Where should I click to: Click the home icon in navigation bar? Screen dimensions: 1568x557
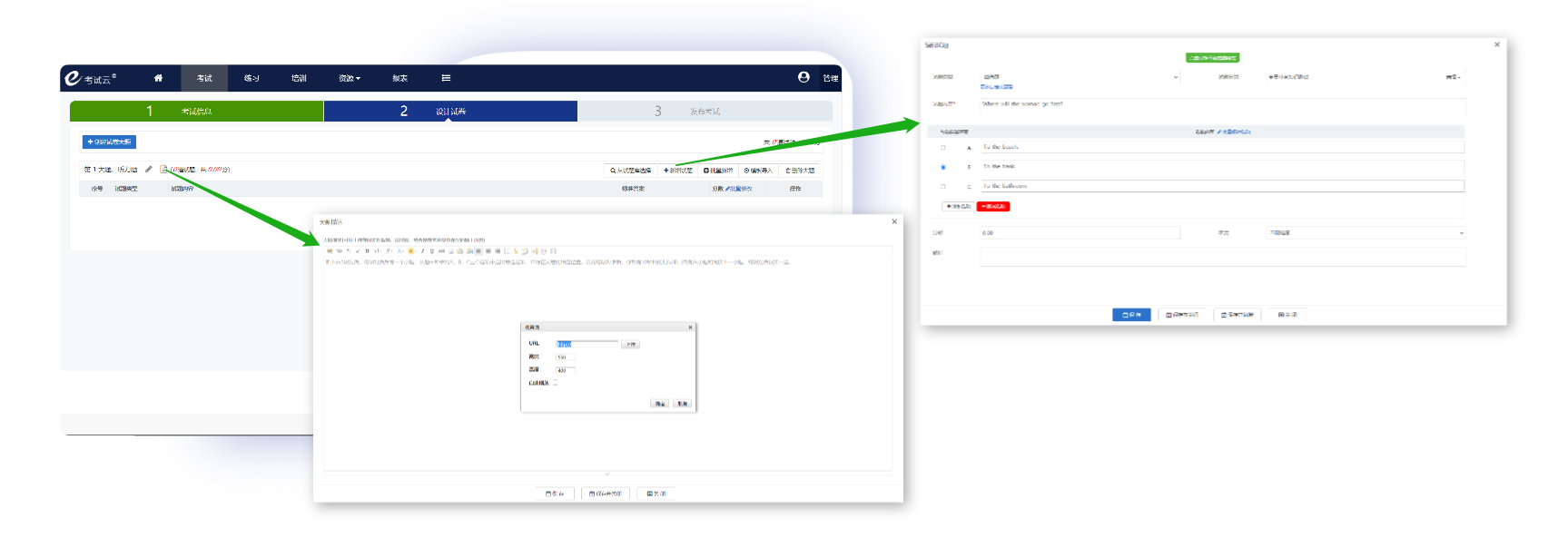click(x=158, y=79)
